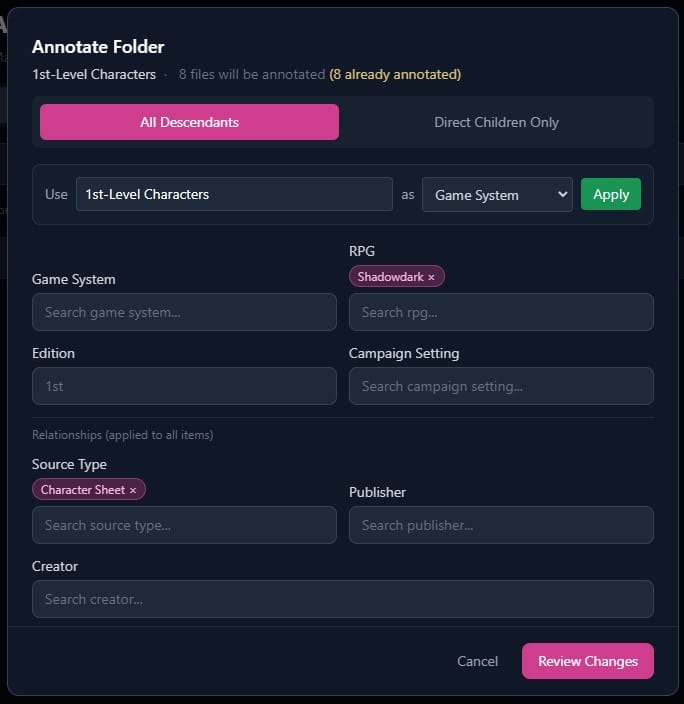The width and height of the screenshot is (684, 704).
Task: Remove the Character Sheet tag with its ×
Action: (133, 490)
